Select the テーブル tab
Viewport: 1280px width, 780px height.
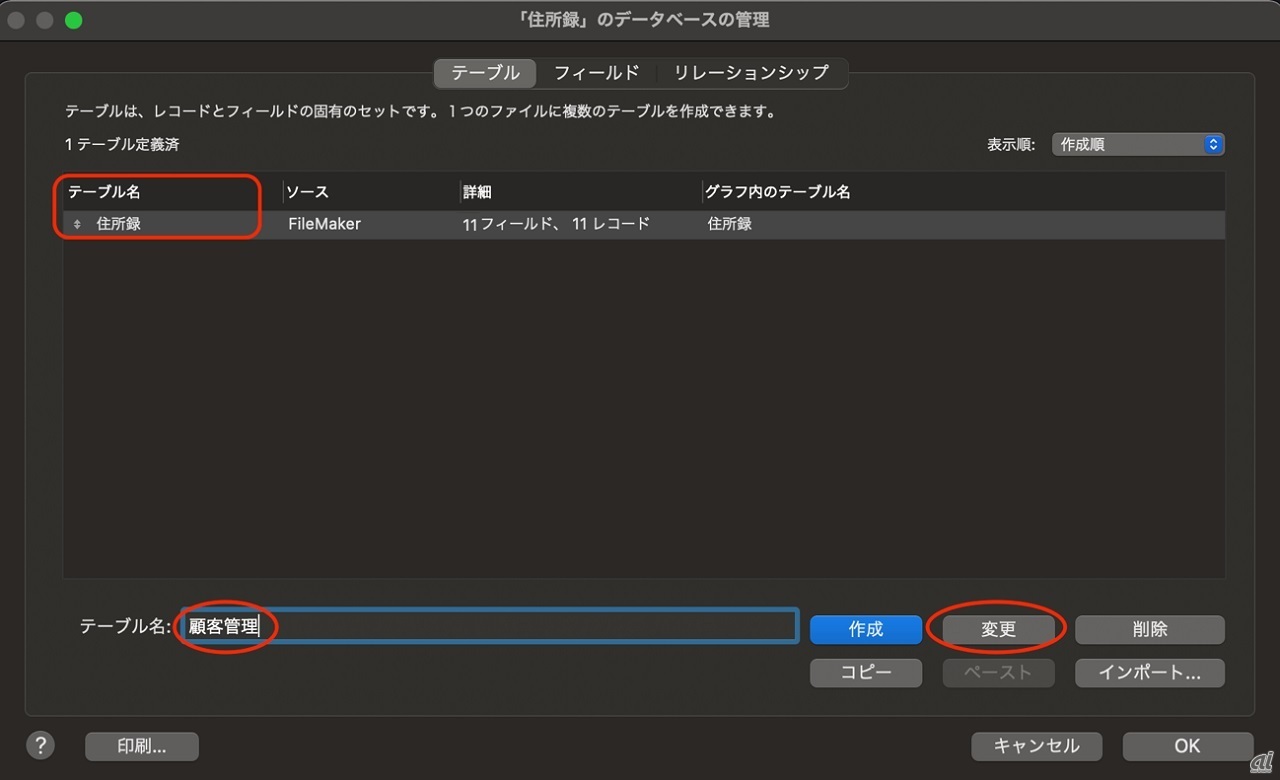(x=485, y=73)
